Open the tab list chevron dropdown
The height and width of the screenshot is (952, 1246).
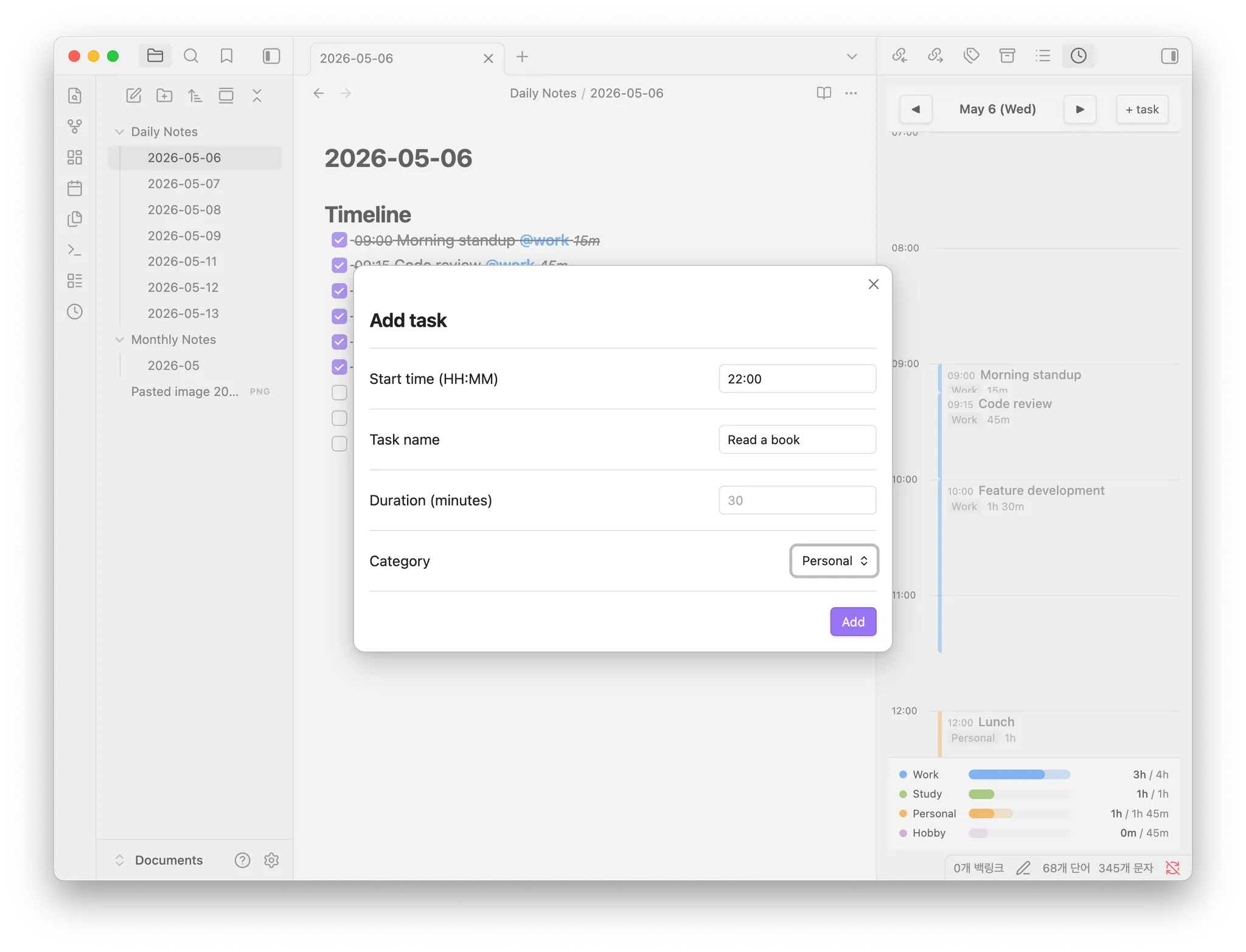(852, 57)
